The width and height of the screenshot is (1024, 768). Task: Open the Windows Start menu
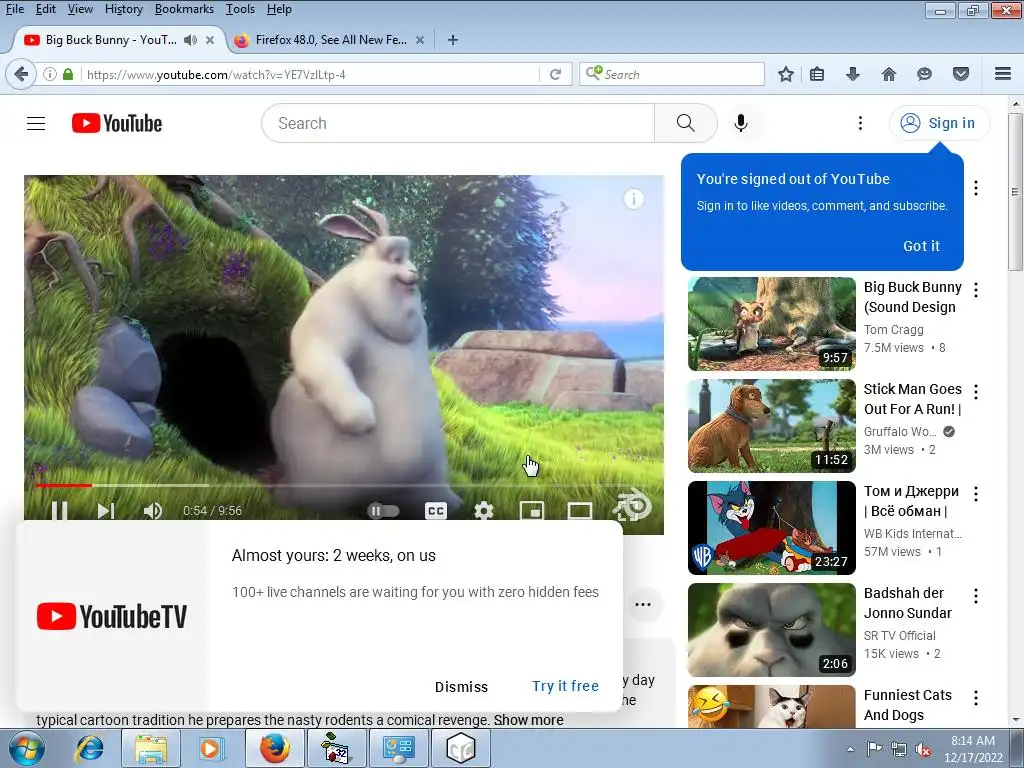[x=26, y=748]
